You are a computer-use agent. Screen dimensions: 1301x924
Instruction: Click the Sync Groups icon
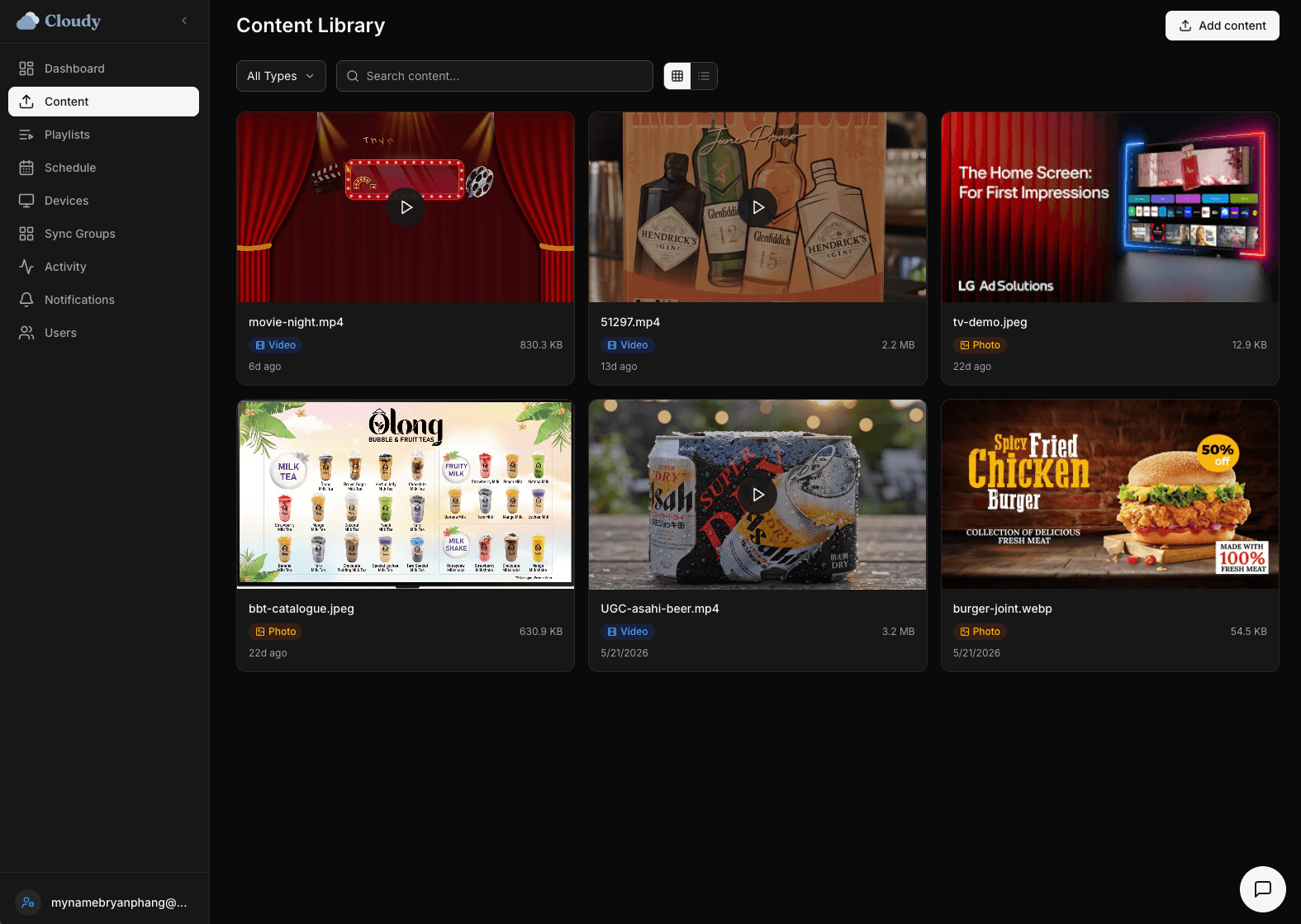26,234
